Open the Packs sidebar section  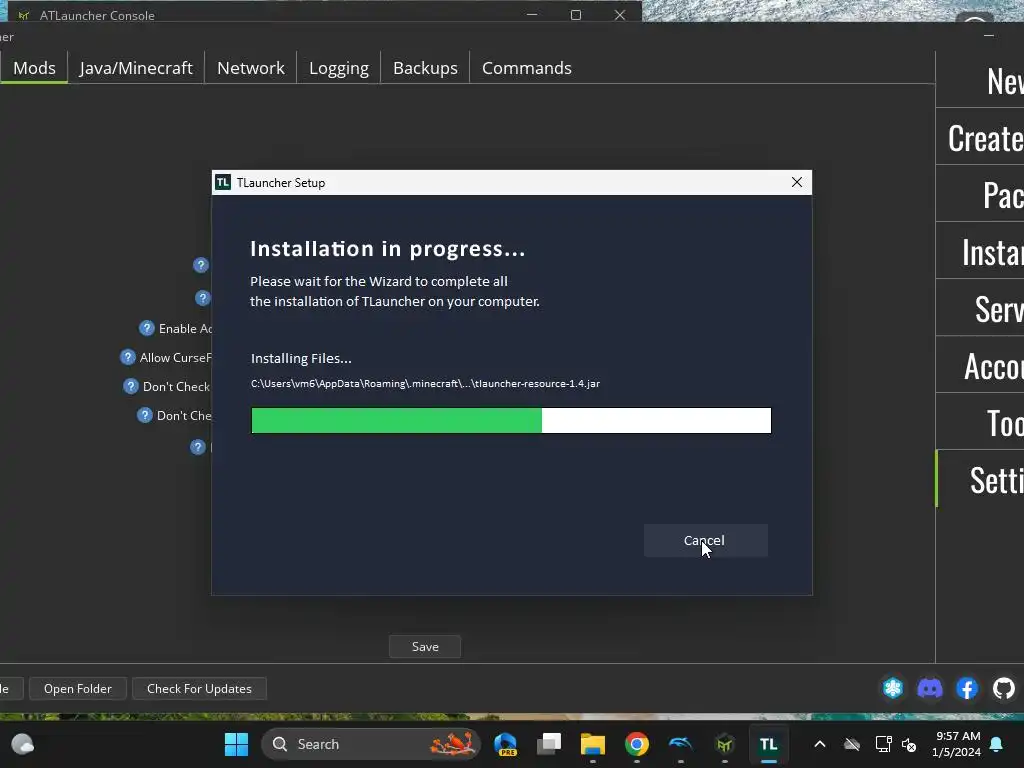(980, 194)
